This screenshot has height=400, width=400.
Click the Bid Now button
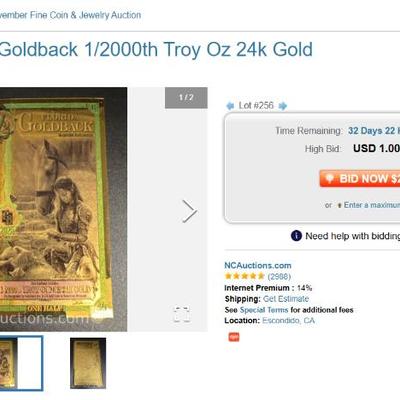tap(360, 178)
